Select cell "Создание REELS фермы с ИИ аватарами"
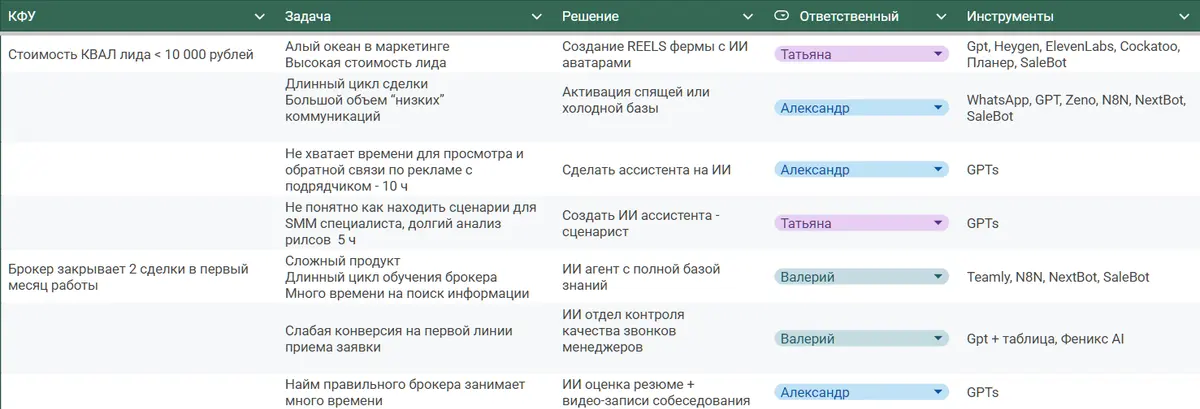Screen dimensions: 1200x409 click(x=662, y=54)
